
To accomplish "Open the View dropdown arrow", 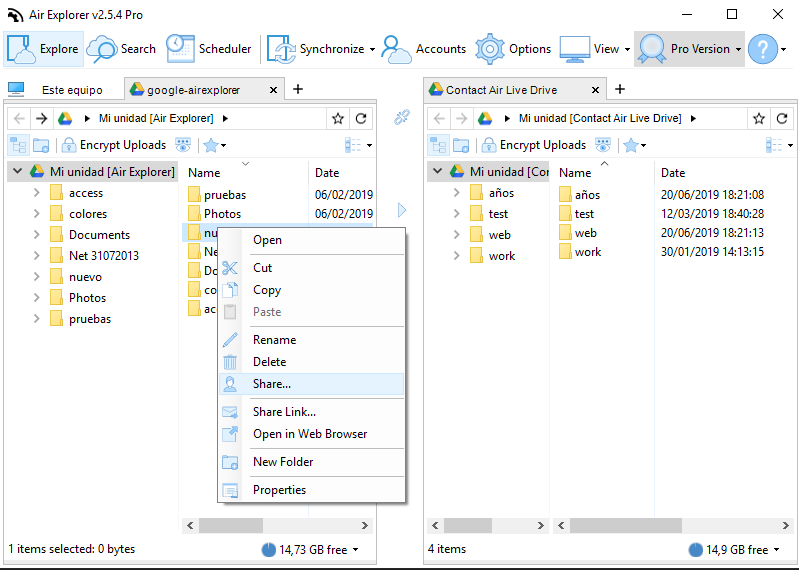I will click(627, 49).
